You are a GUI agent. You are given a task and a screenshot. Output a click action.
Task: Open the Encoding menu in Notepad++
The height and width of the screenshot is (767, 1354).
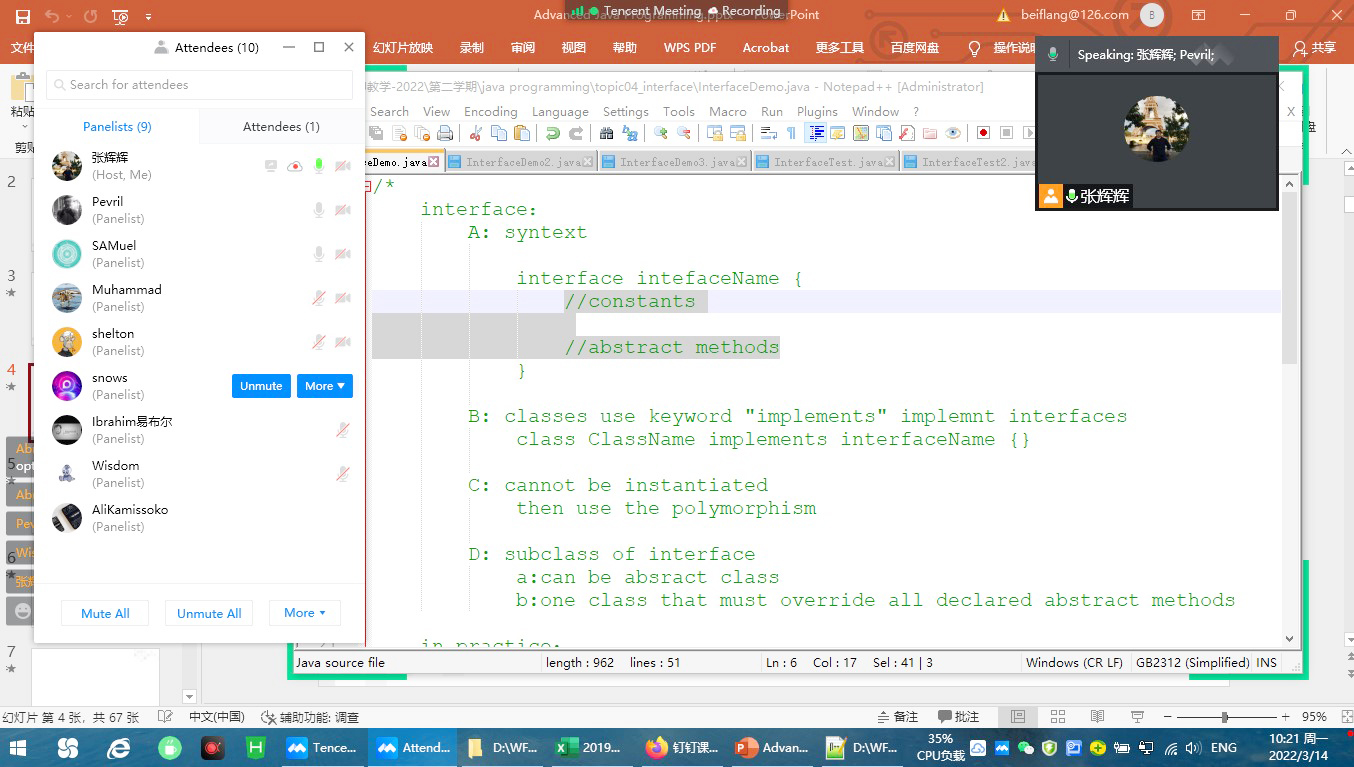pos(490,112)
